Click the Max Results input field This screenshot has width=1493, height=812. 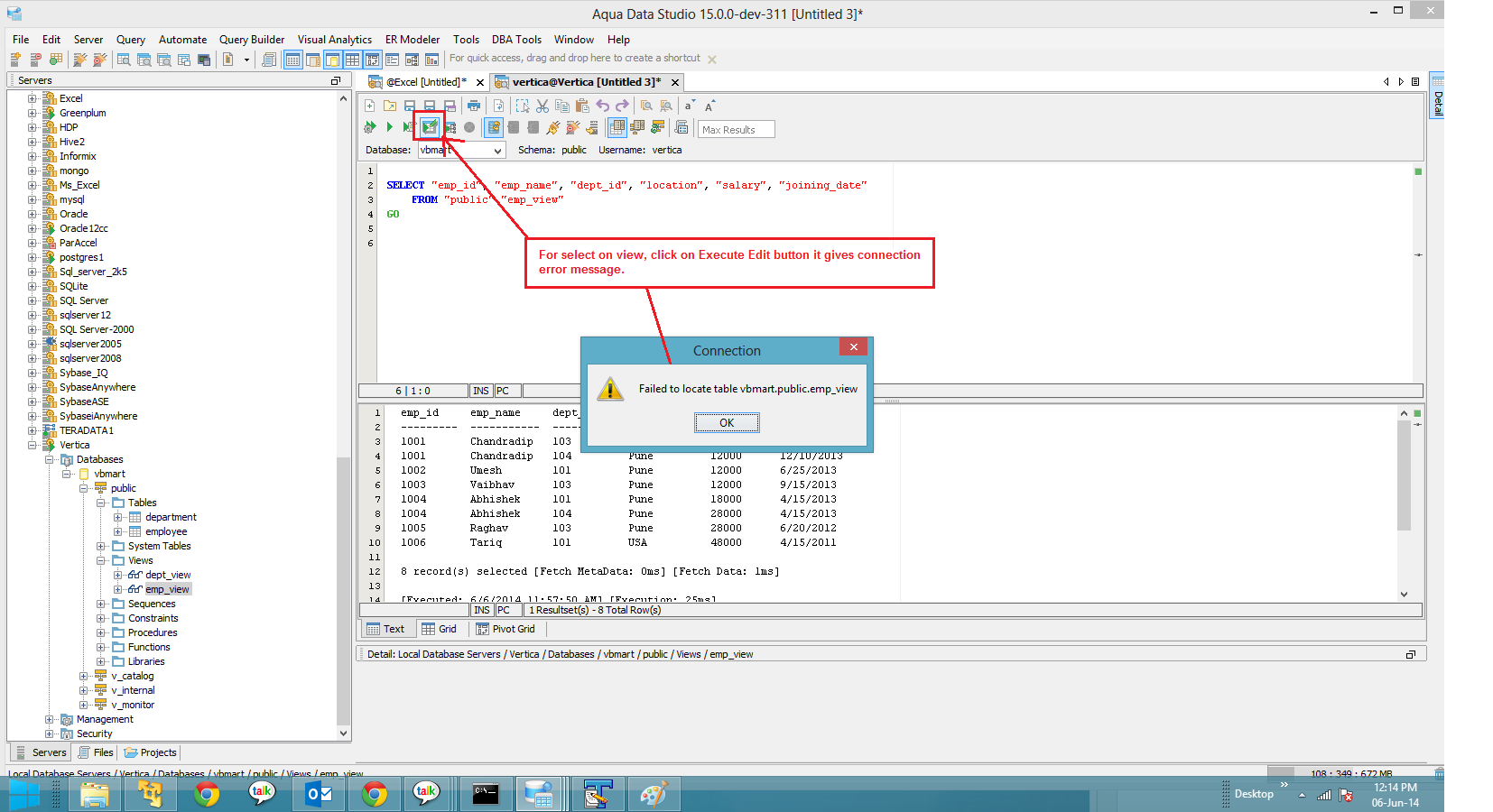coord(737,129)
